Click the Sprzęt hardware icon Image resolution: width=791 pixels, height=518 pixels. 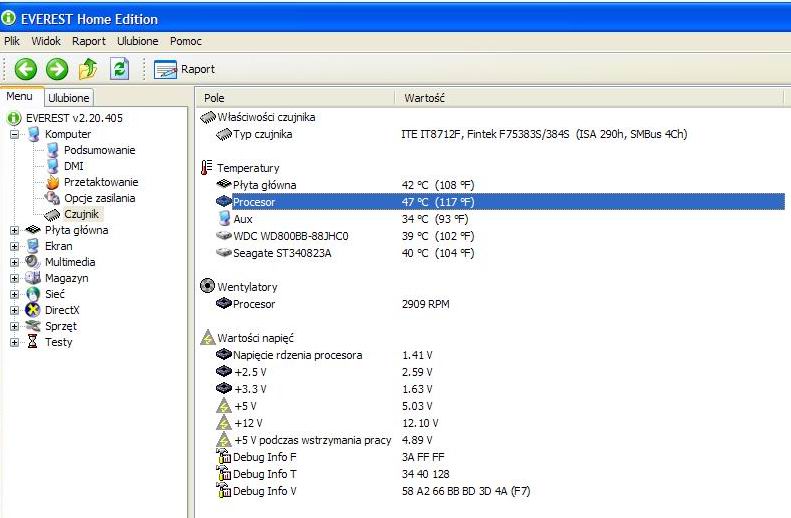(x=33, y=326)
